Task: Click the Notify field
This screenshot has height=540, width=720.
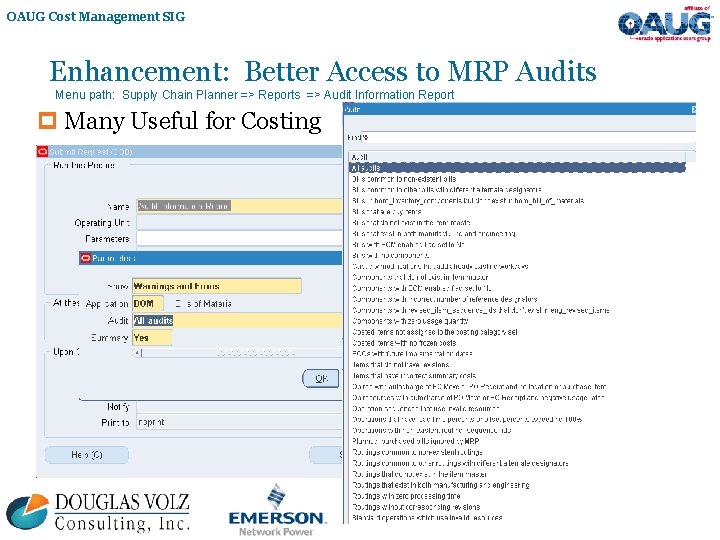Action: click(239, 407)
